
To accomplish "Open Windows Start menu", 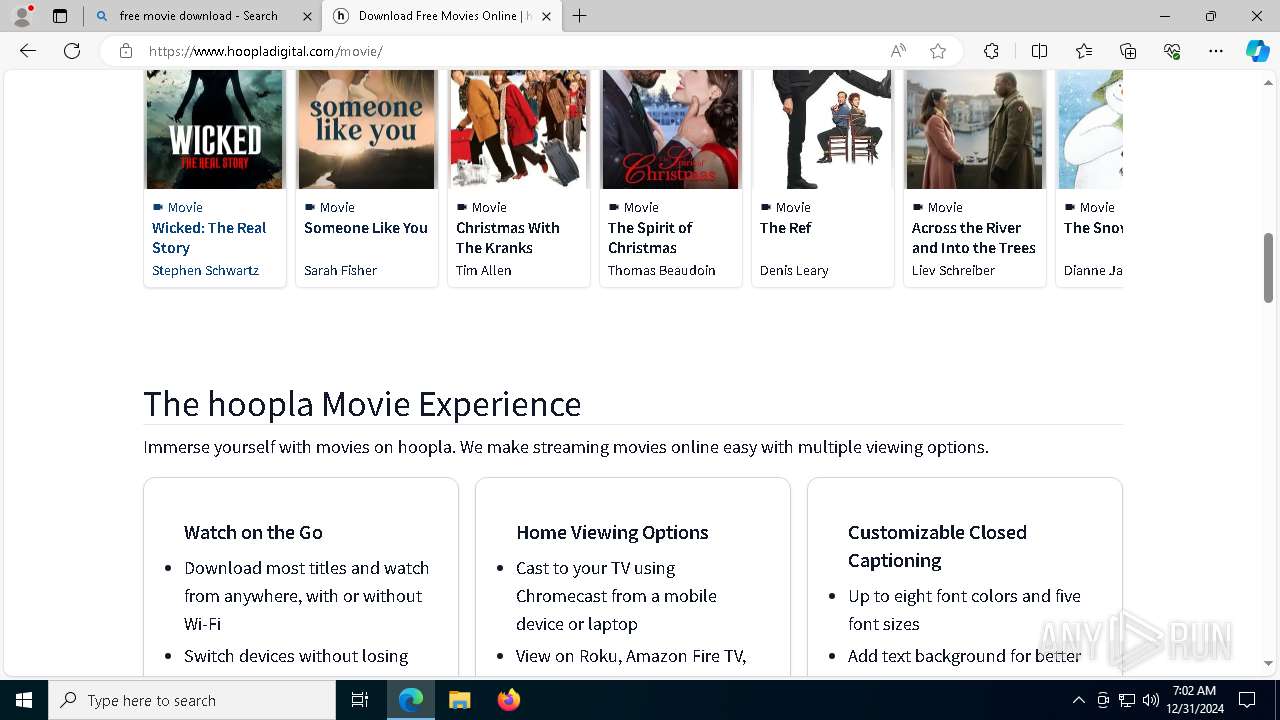I will click(24, 700).
